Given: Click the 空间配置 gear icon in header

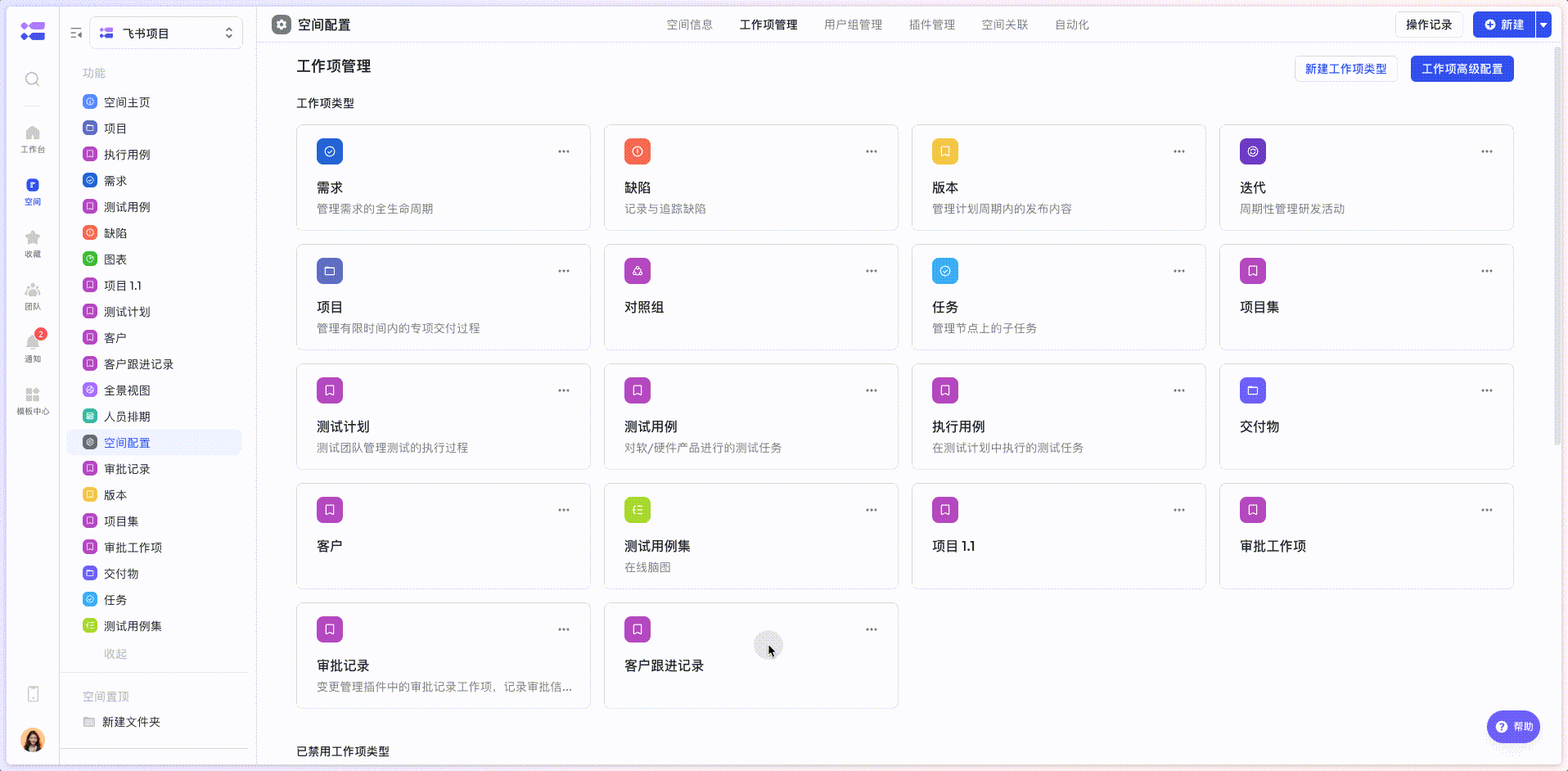Looking at the screenshot, I should pyautogui.click(x=282, y=25).
